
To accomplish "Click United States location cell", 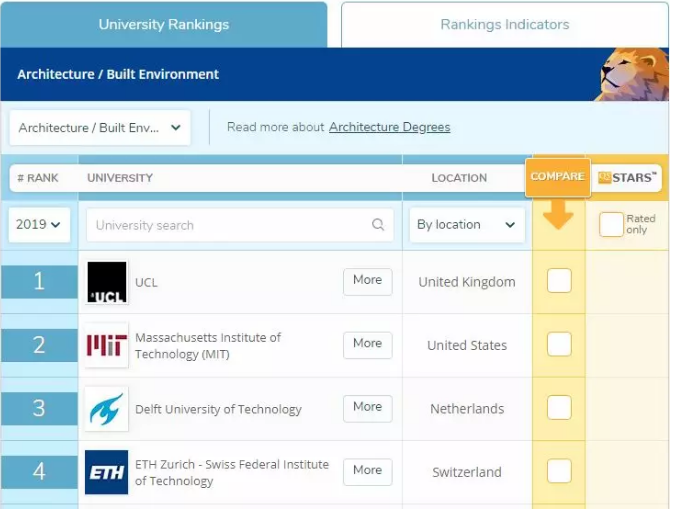I will (x=468, y=346).
